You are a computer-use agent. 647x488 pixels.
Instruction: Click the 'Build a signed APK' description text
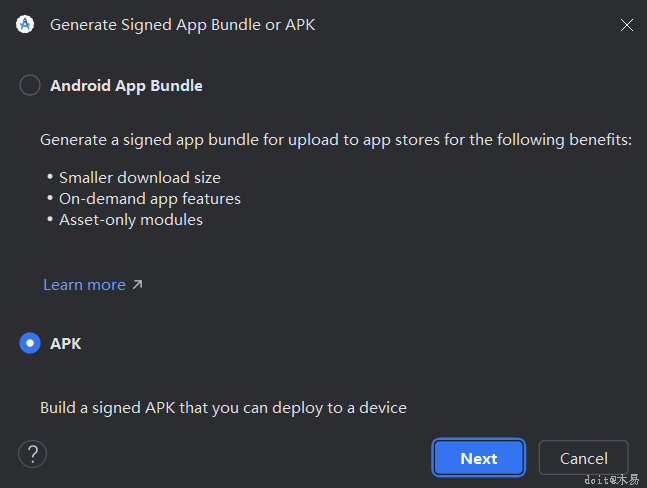click(223, 408)
